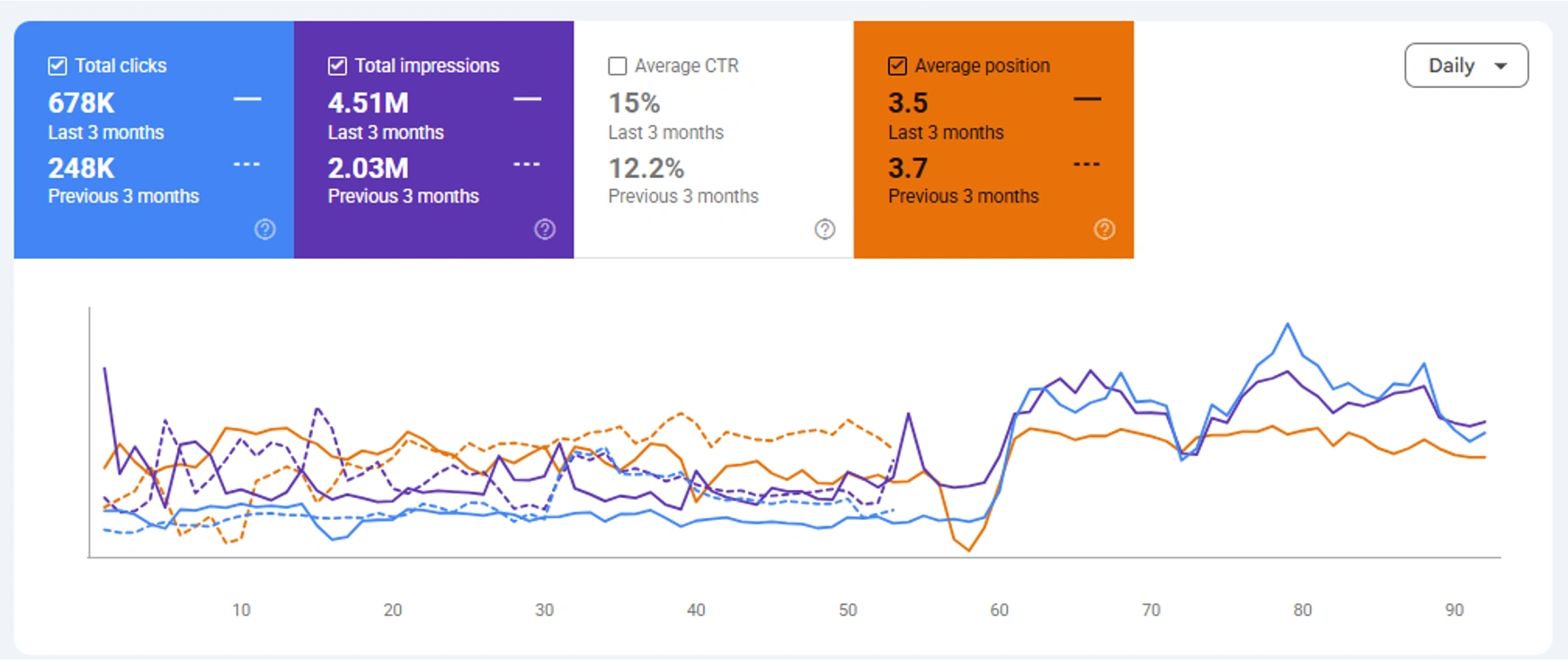Image resolution: width=1568 pixels, height=660 pixels.
Task: Uncheck the Average position checkbox
Action: coord(897,66)
